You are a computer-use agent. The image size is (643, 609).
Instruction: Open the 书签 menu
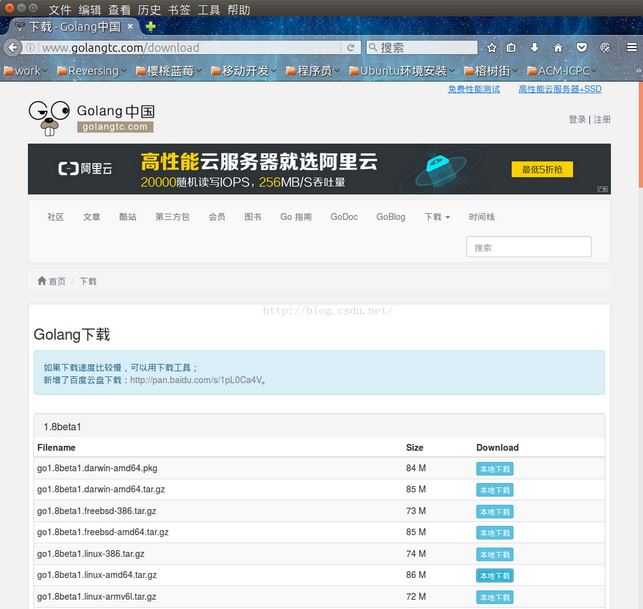179,9
